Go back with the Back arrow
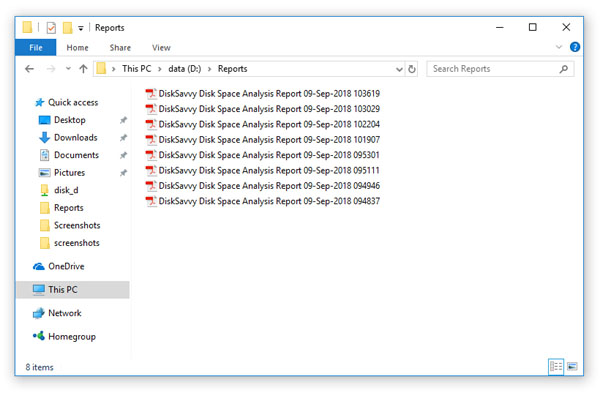Viewport: 600px width, 393px height. [29, 69]
